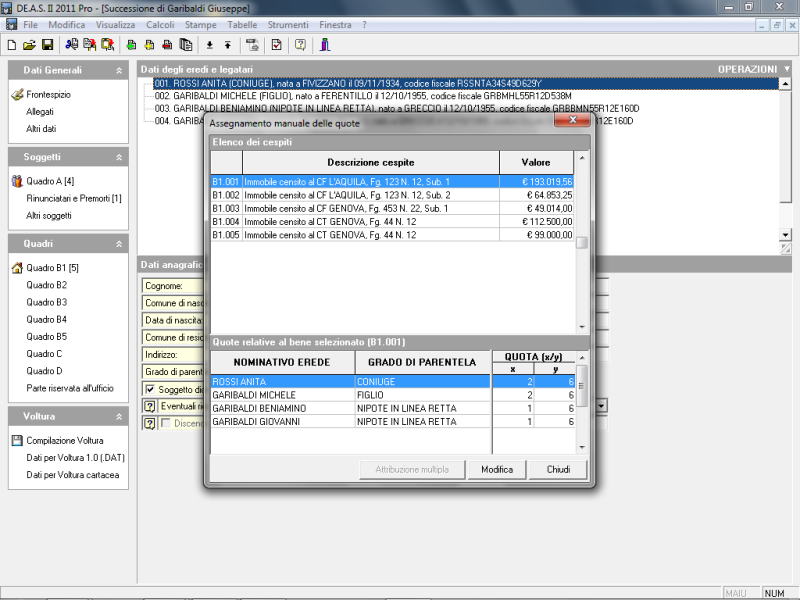
Task: Click the Chiudi button
Action: (x=558, y=469)
